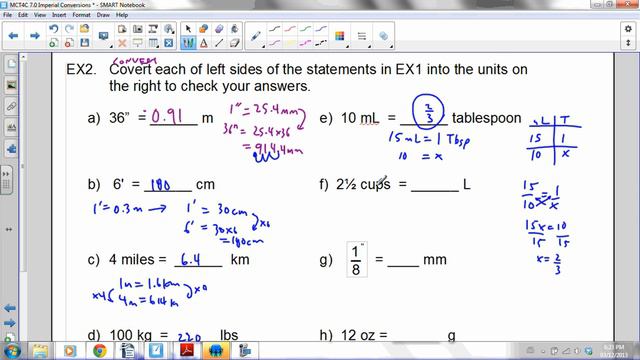Select the Pens tool

pos(188,42)
